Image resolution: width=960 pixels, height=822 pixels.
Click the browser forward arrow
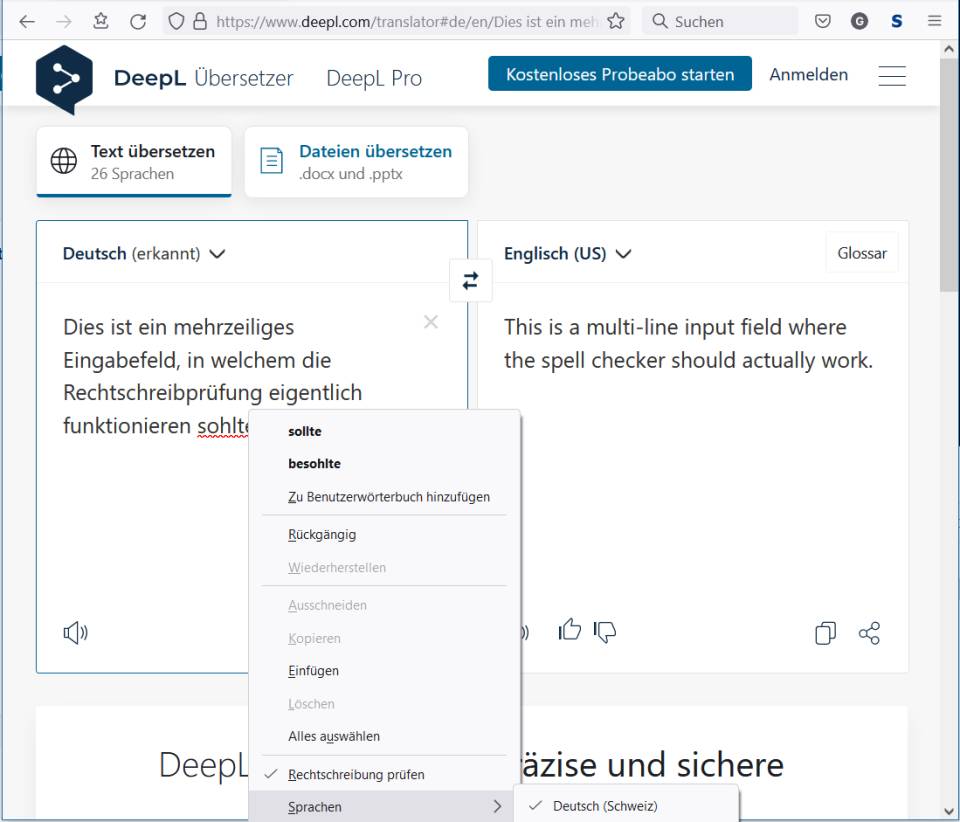(x=64, y=22)
